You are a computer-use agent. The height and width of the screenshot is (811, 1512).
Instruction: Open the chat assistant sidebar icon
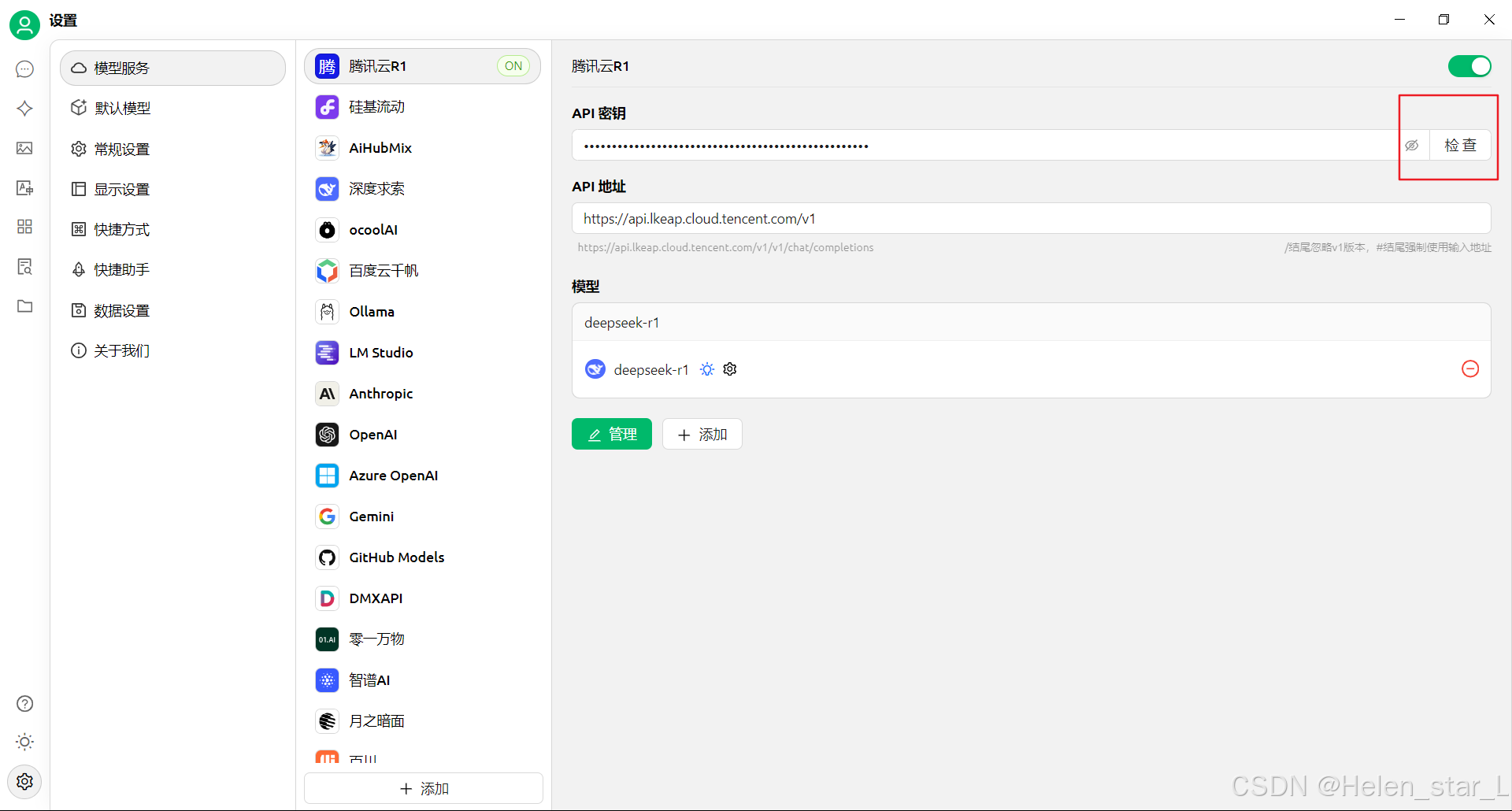pyautogui.click(x=24, y=69)
